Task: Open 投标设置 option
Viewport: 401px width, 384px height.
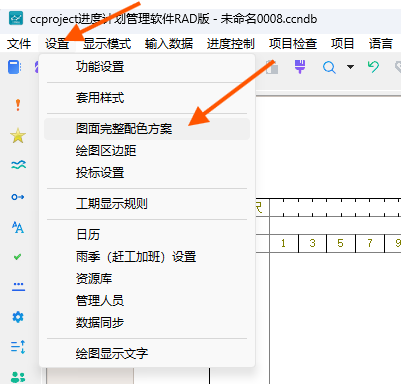Action: pyautogui.click(x=147, y=173)
